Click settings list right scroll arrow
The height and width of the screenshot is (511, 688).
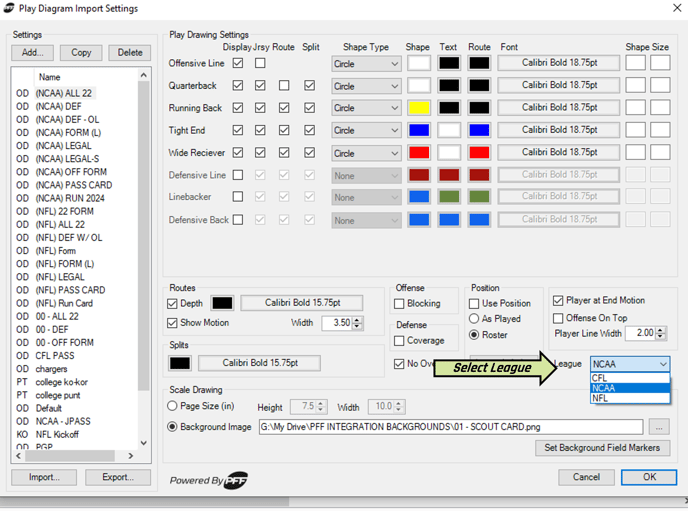coord(130,456)
